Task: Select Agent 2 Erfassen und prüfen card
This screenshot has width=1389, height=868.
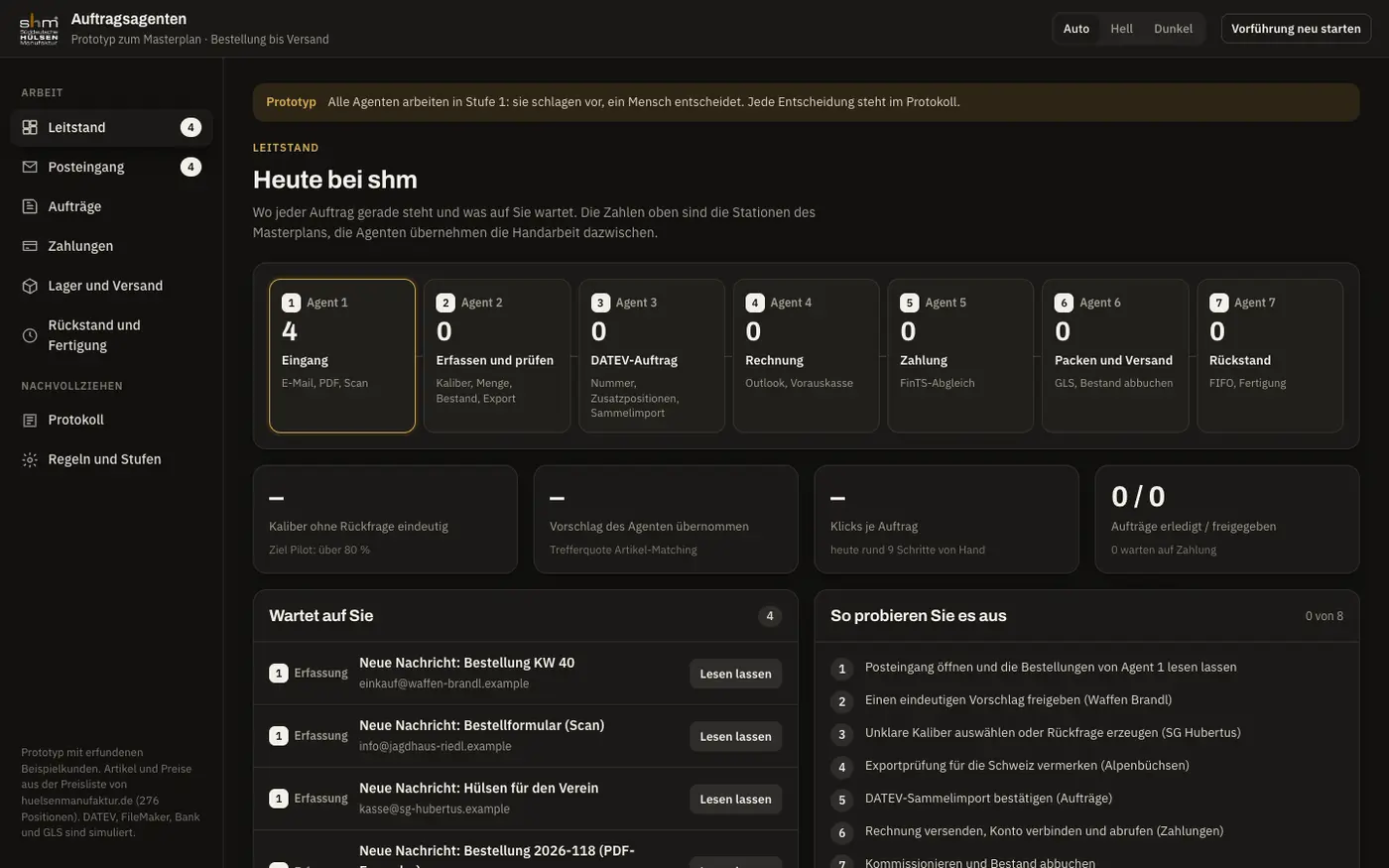Action: 497,355
